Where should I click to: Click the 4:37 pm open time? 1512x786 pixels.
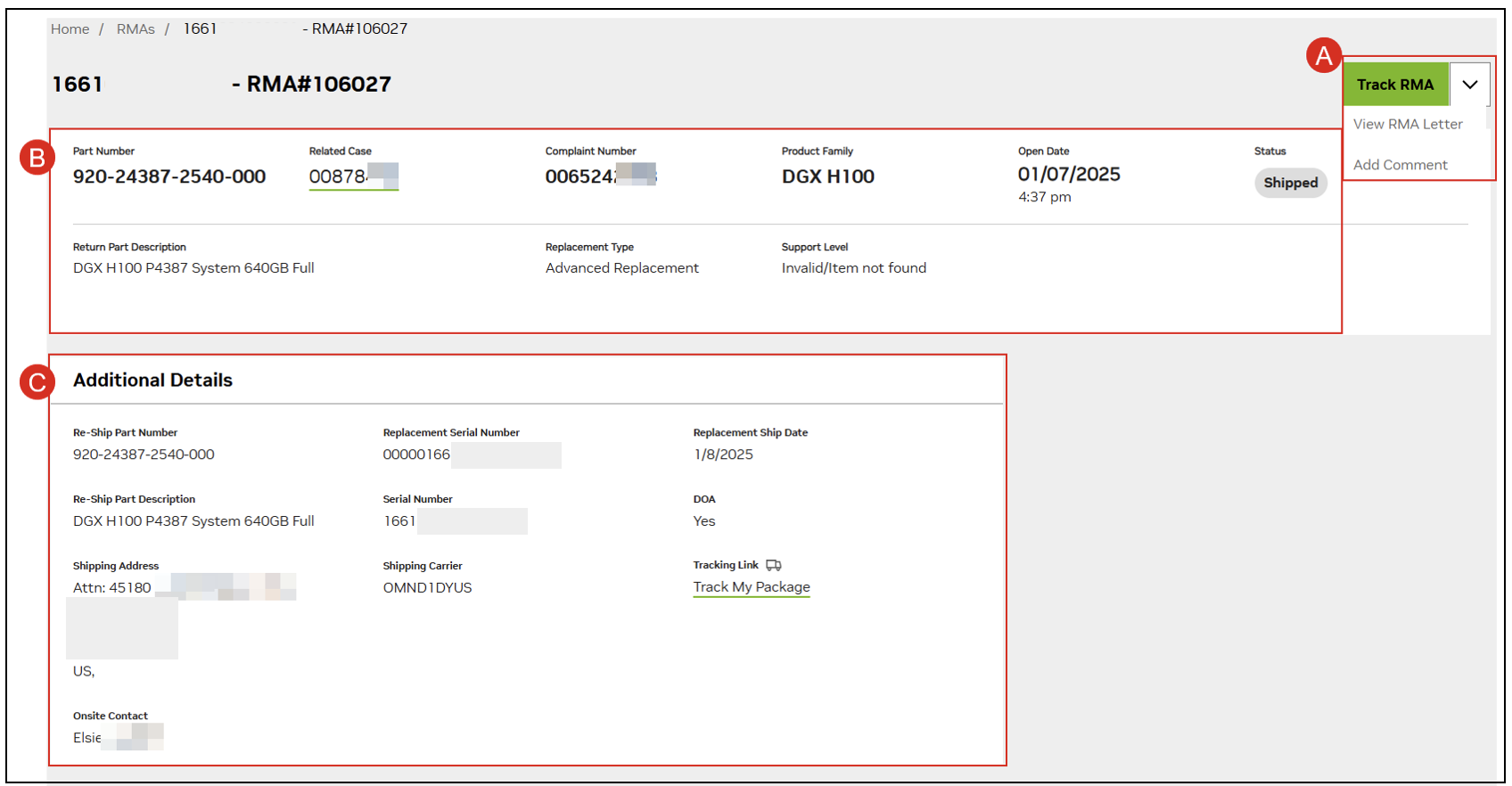(x=1045, y=197)
